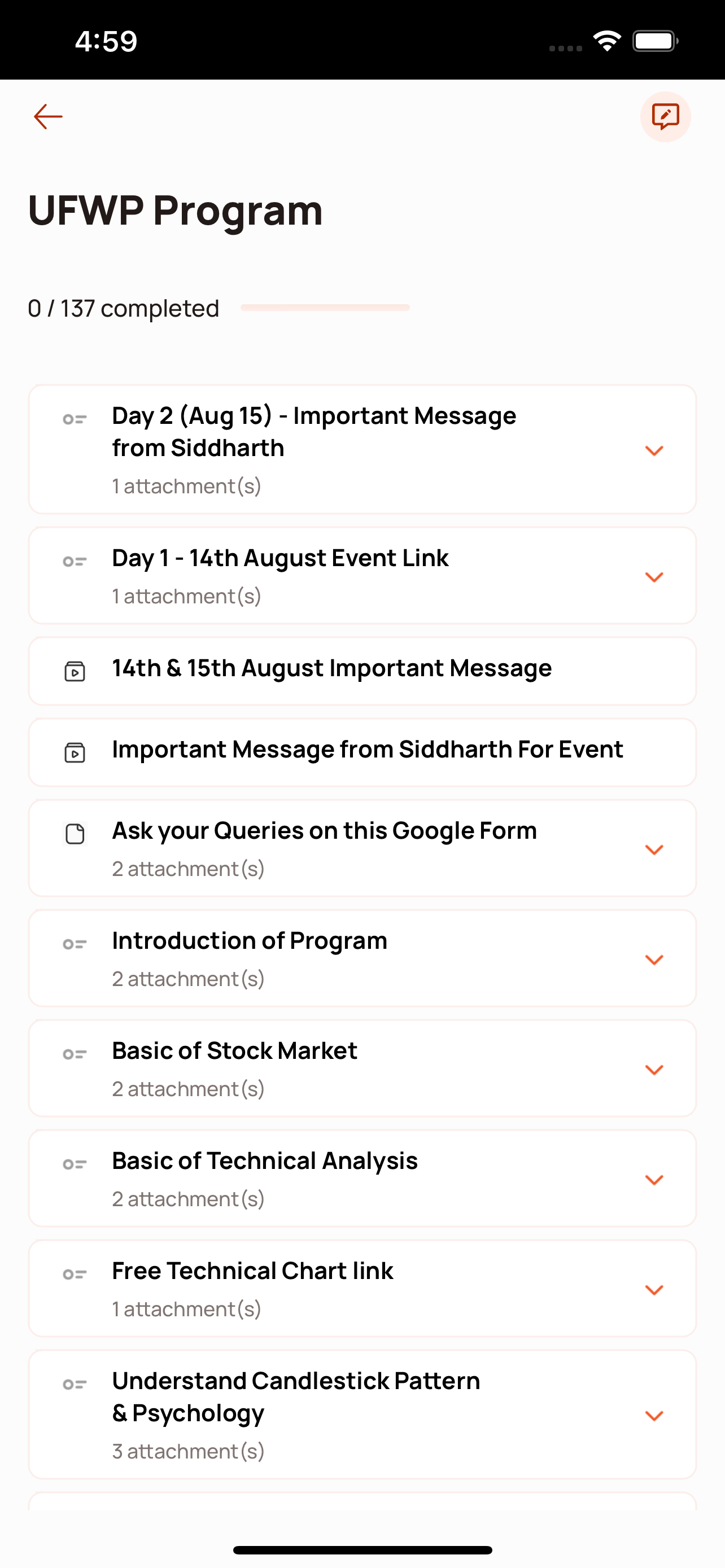This screenshot has height=1568, width=725.
Task: Tap list icon beside Basic of Stock Market
Action: 75,1054
